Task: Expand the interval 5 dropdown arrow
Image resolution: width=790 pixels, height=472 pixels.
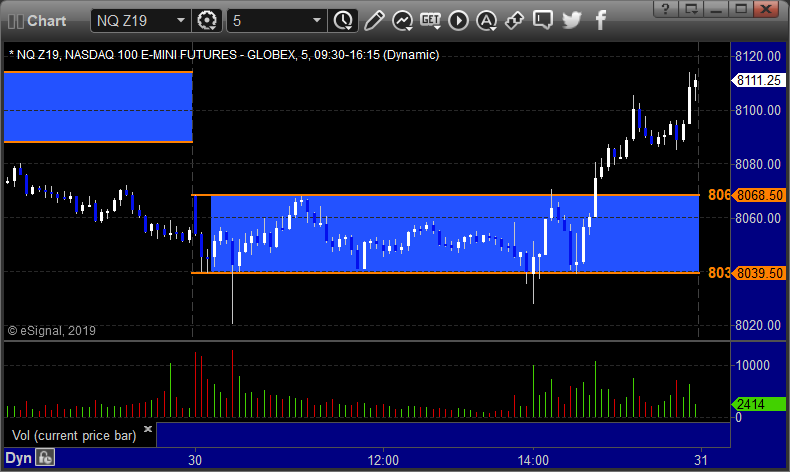Action: [317, 21]
